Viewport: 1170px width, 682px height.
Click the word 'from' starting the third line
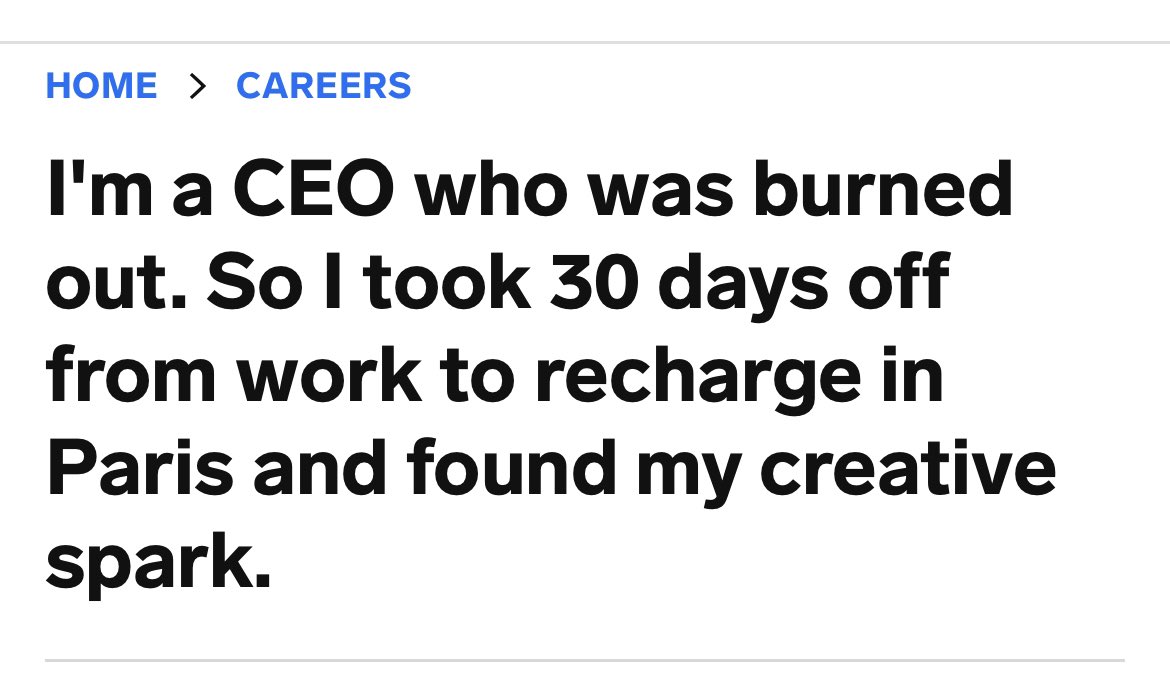tap(131, 374)
